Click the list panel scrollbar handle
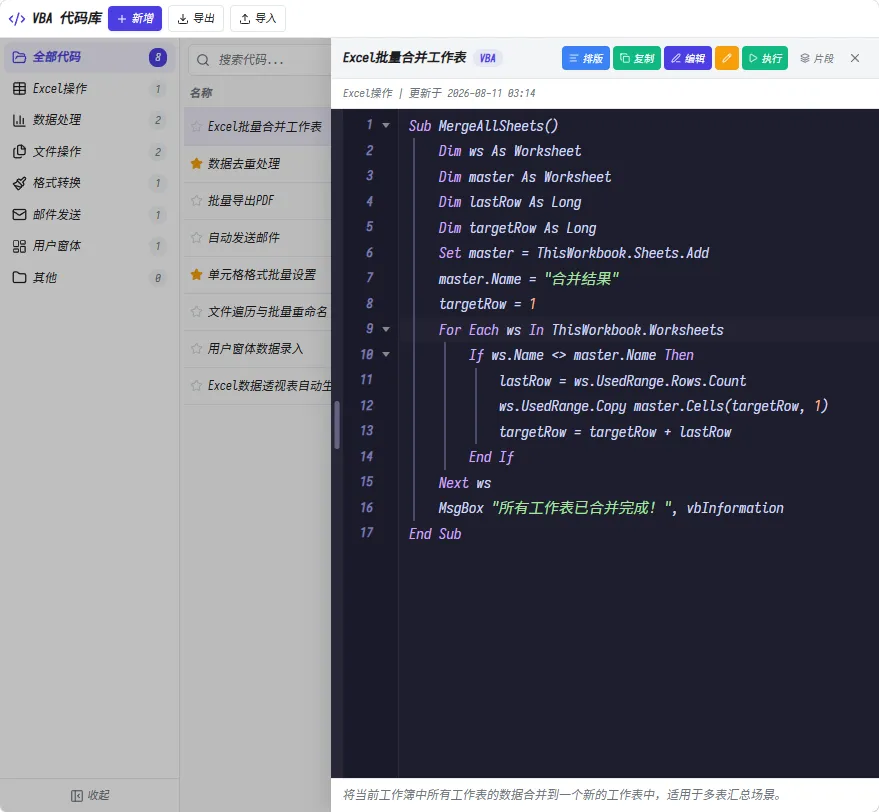 click(337, 425)
